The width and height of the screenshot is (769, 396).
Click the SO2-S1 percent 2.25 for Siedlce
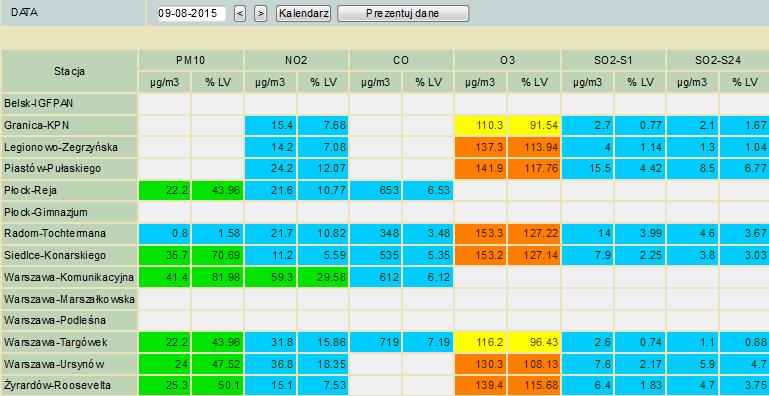coord(640,255)
